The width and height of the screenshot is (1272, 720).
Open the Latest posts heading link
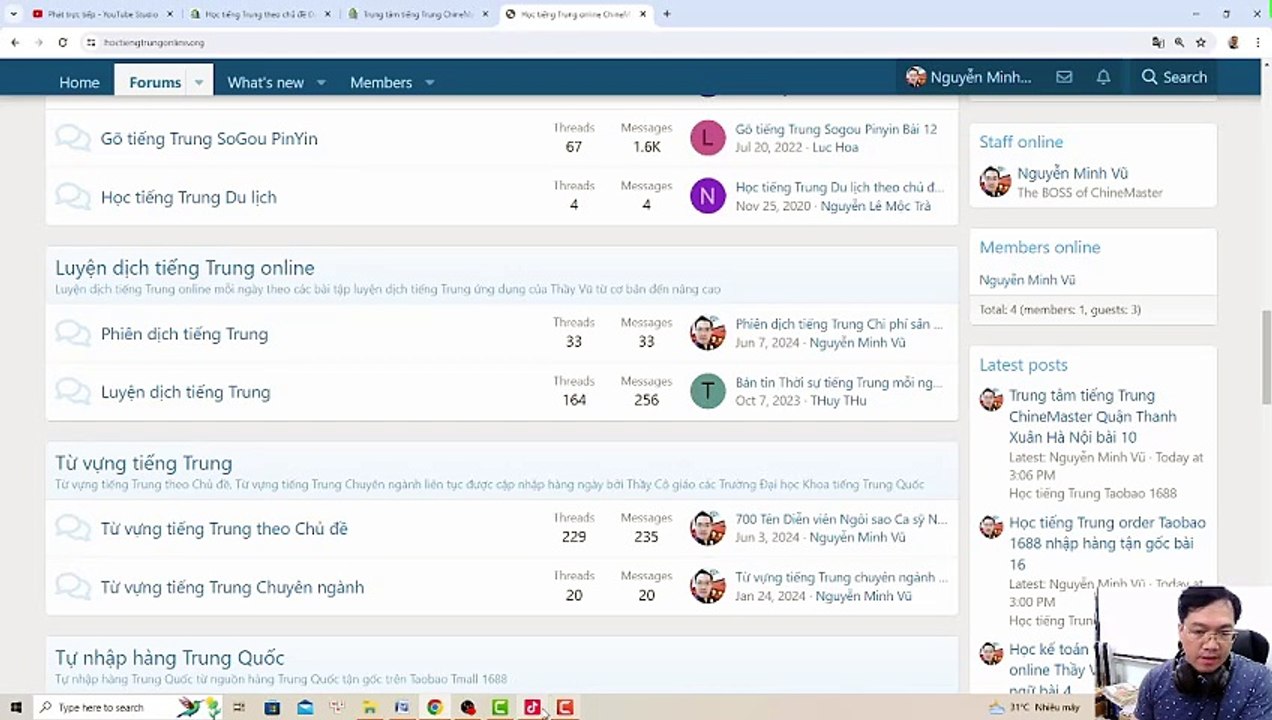pos(1023,365)
